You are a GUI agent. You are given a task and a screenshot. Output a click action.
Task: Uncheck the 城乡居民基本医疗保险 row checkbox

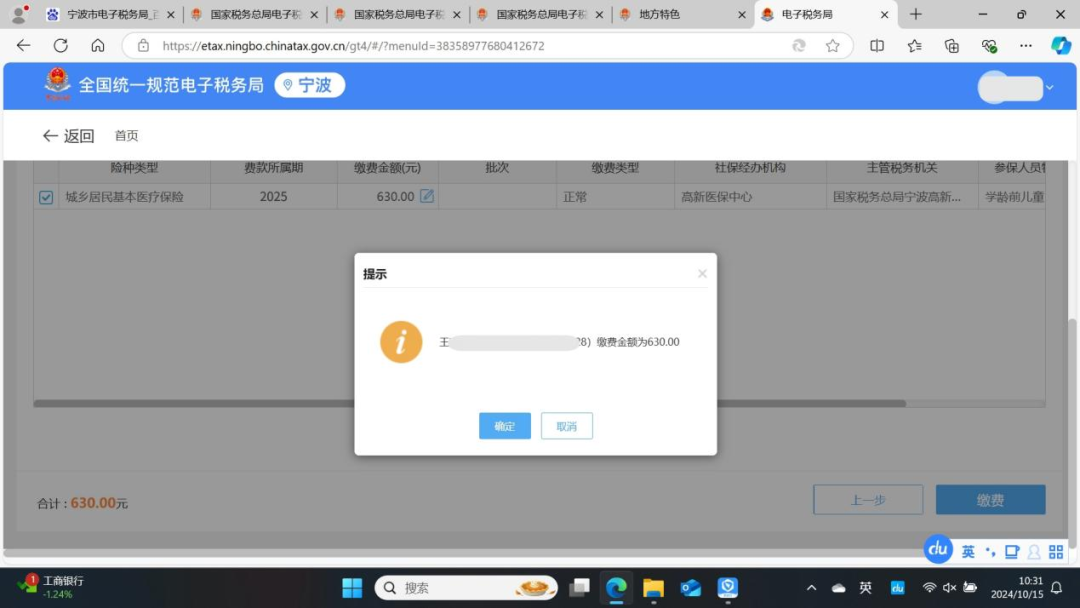pos(46,198)
